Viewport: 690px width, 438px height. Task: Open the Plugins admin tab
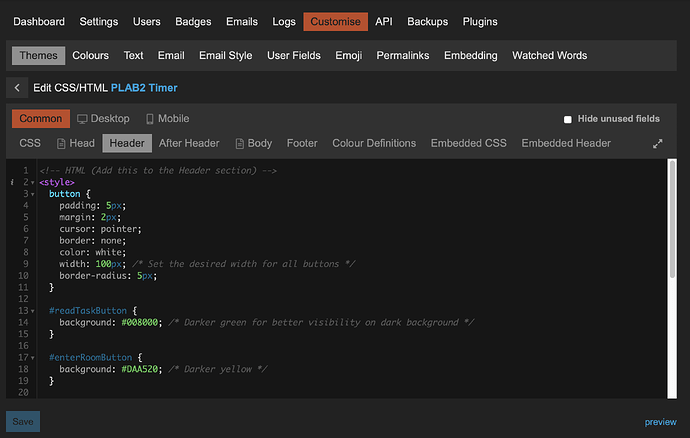pyautogui.click(x=480, y=22)
